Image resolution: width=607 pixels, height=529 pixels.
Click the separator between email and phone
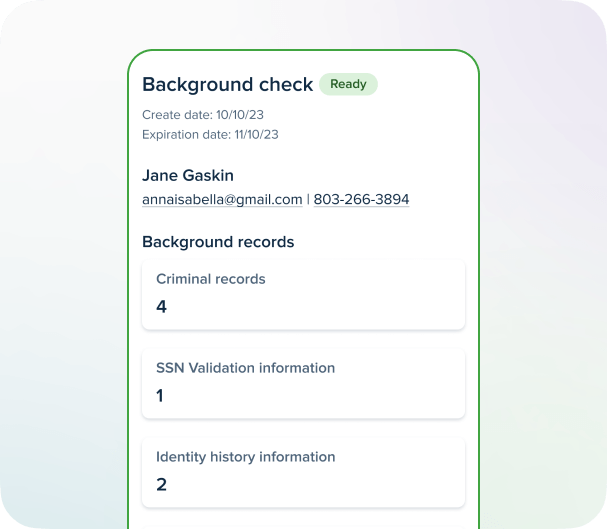click(308, 200)
